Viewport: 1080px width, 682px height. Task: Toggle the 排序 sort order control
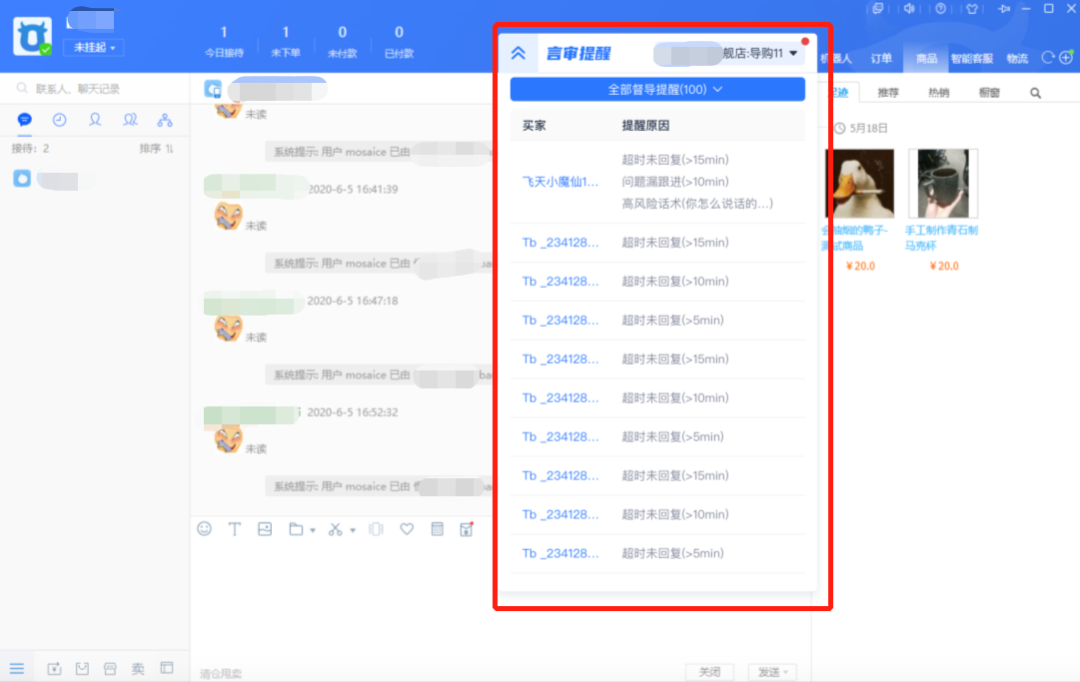(x=156, y=148)
